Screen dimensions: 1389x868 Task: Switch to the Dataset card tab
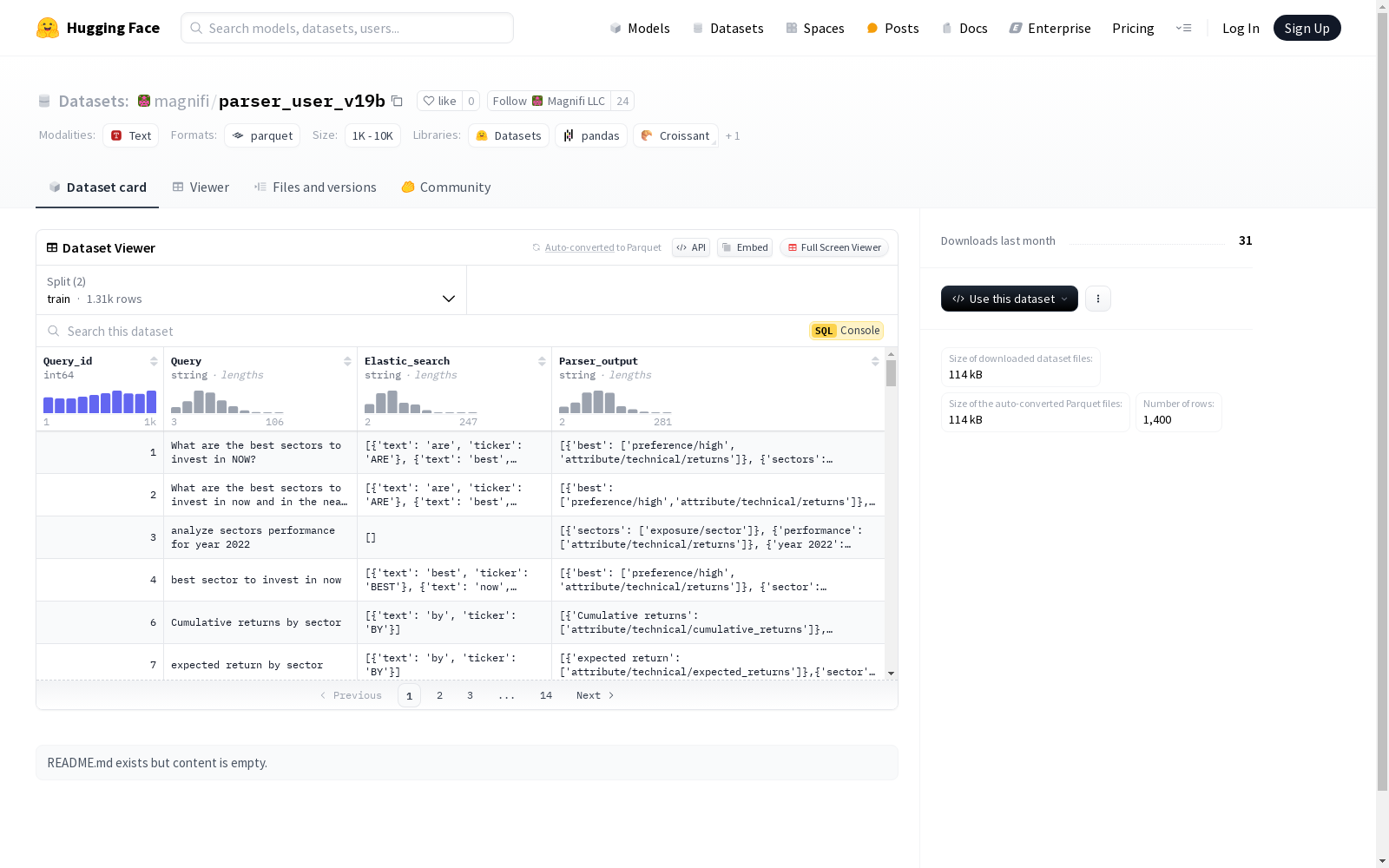(97, 187)
